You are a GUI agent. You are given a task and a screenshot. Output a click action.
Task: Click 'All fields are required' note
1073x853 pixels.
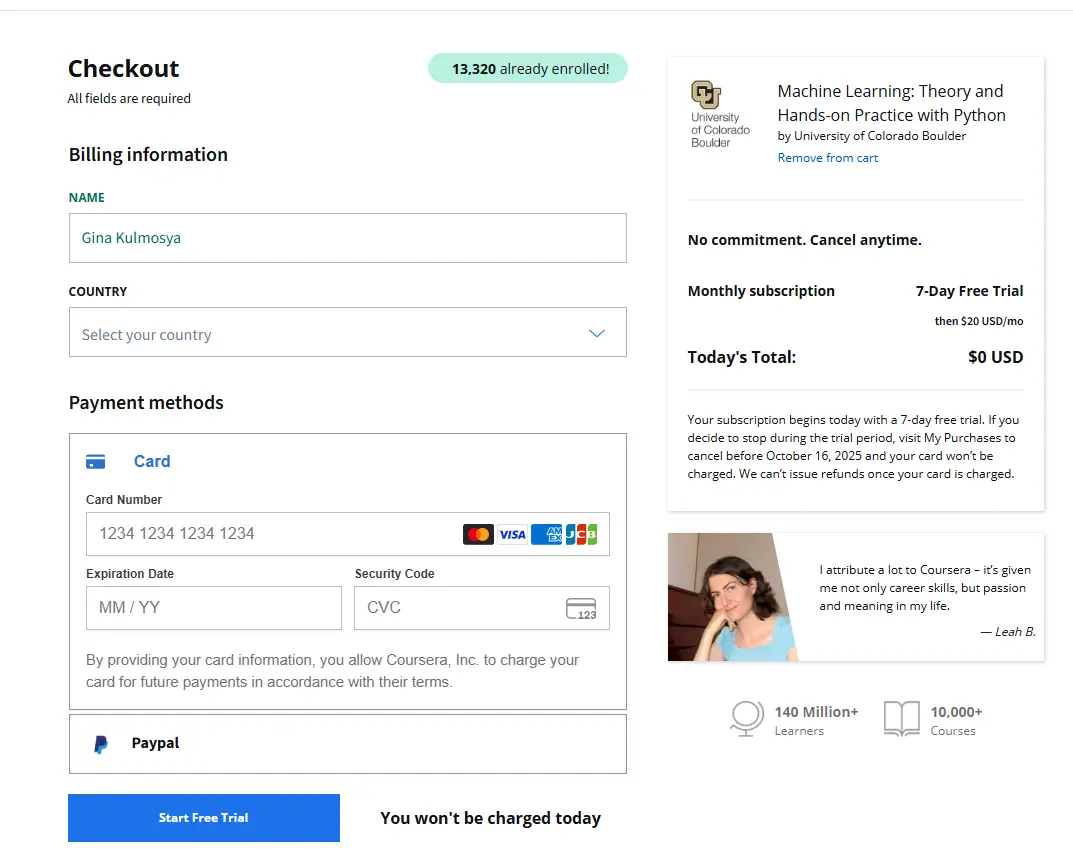129,99
